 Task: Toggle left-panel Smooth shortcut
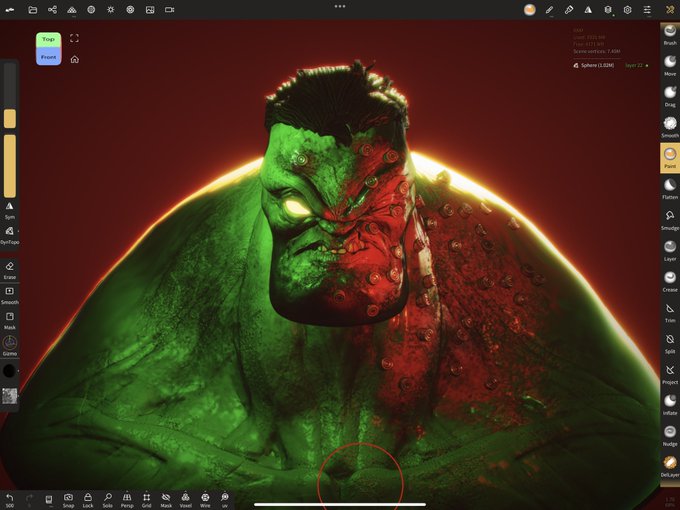(x=10, y=295)
